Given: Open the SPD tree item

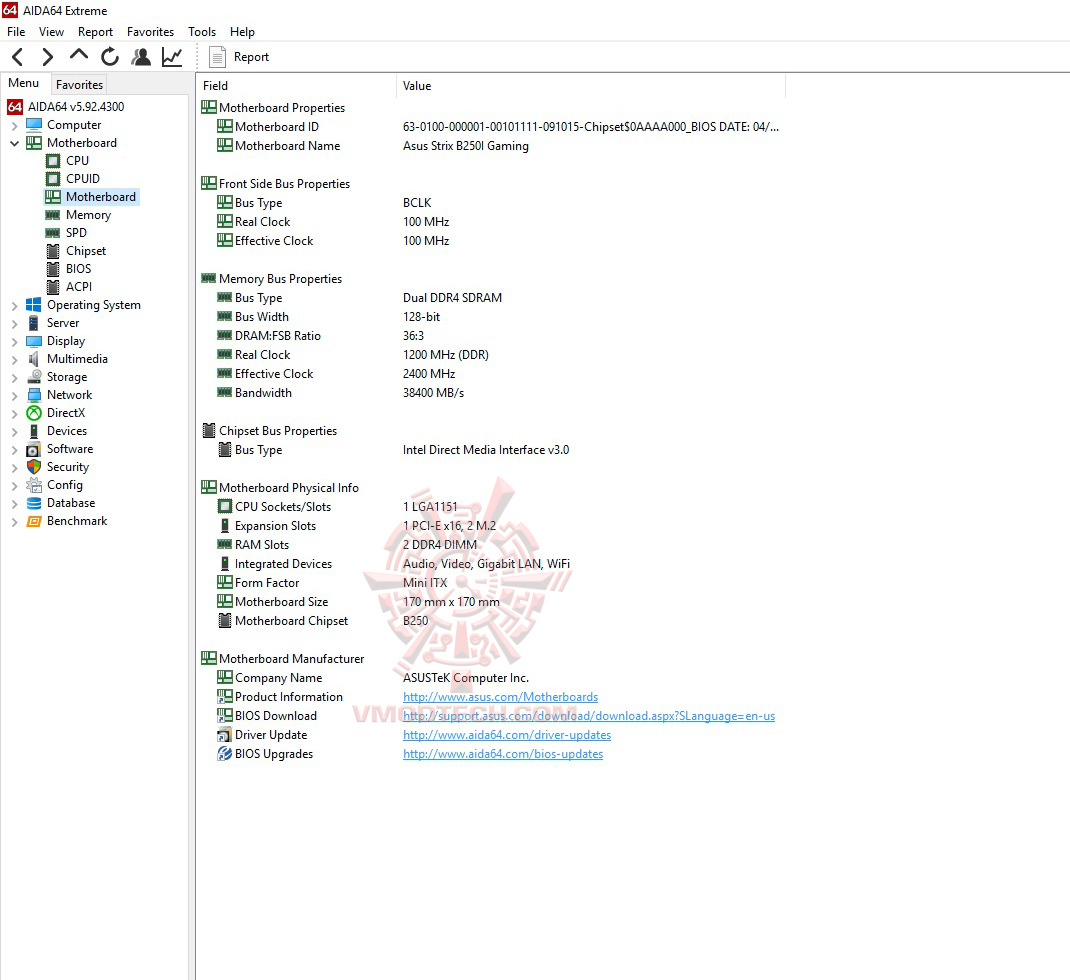Looking at the screenshot, I should click(76, 233).
